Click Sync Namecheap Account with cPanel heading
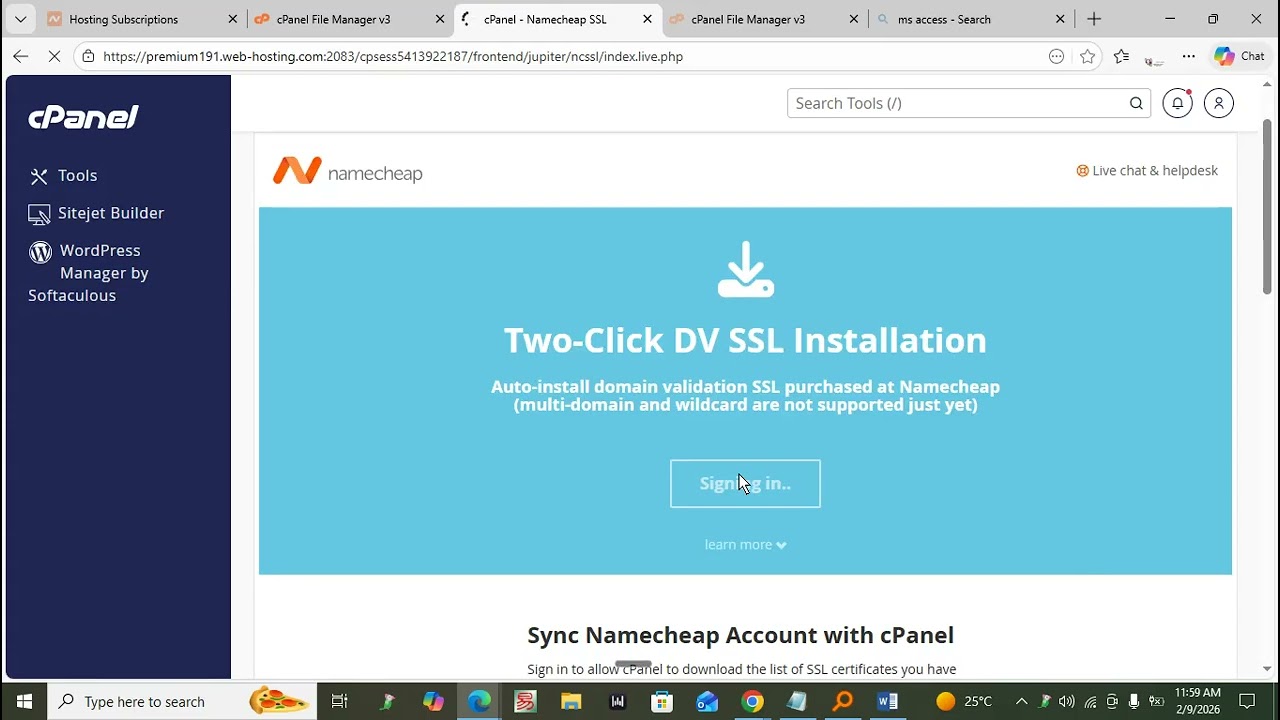 [x=741, y=635]
